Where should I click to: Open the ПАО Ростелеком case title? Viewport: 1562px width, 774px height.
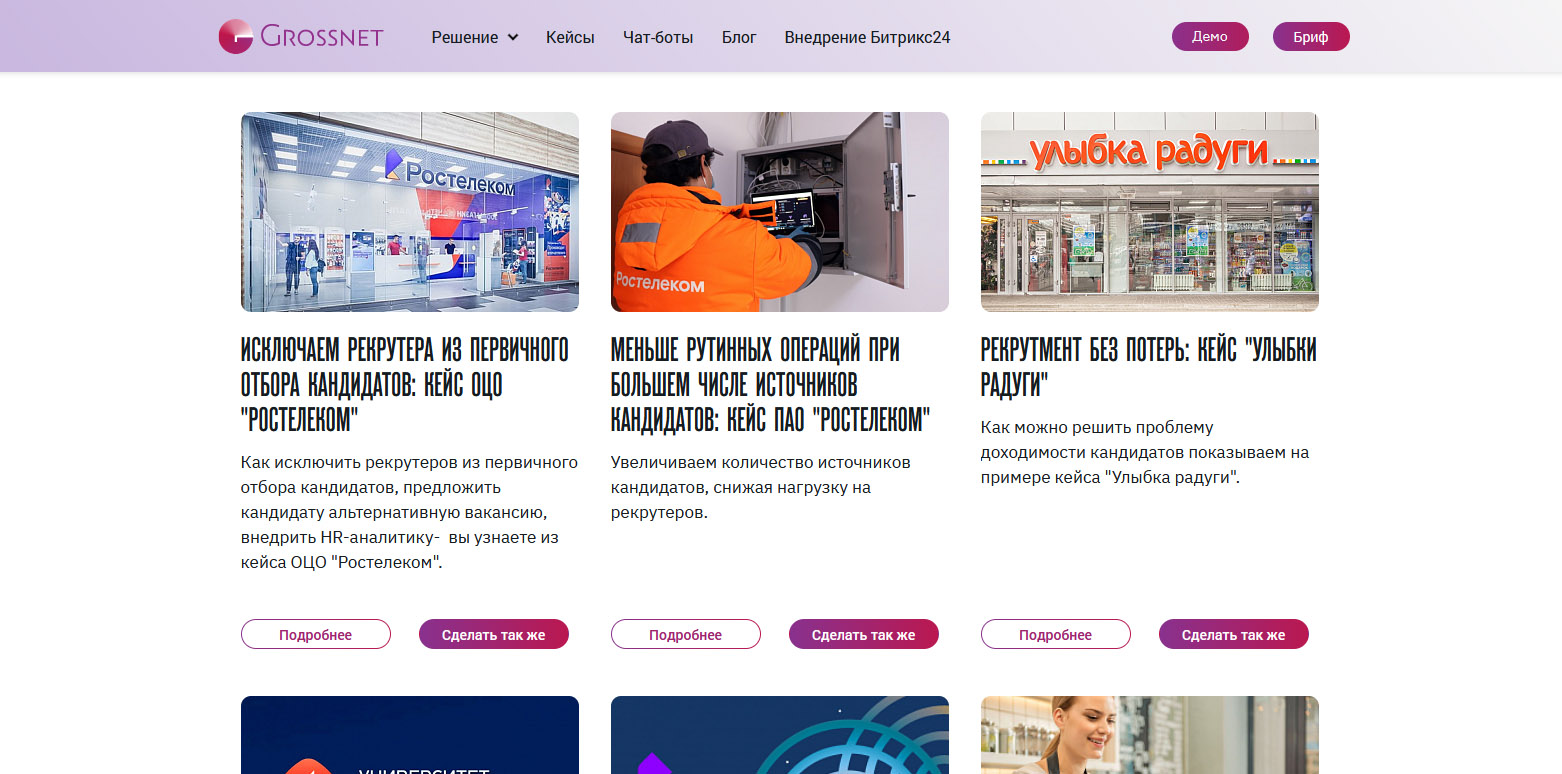click(771, 385)
